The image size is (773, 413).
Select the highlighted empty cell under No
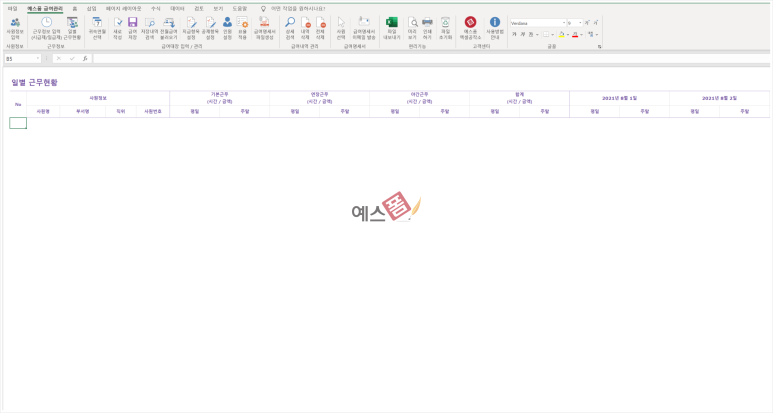click(18, 123)
